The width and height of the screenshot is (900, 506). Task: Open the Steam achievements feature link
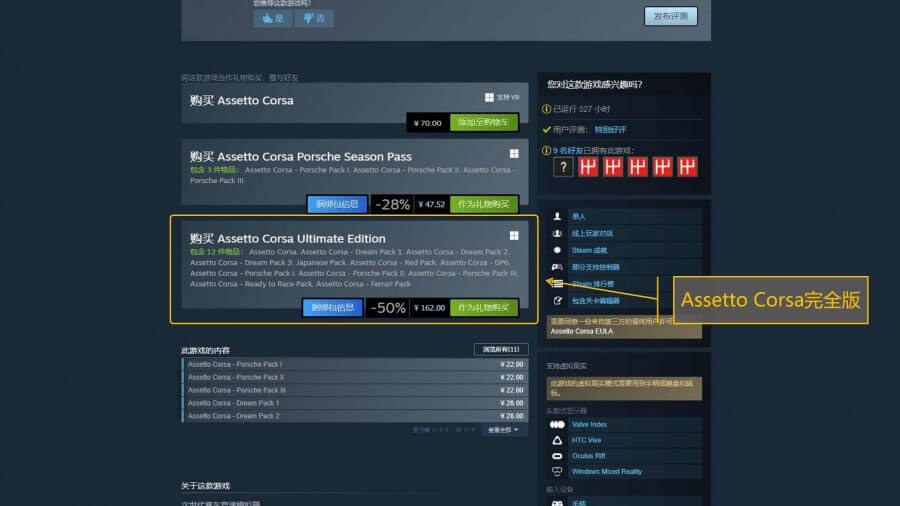coord(589,250)
